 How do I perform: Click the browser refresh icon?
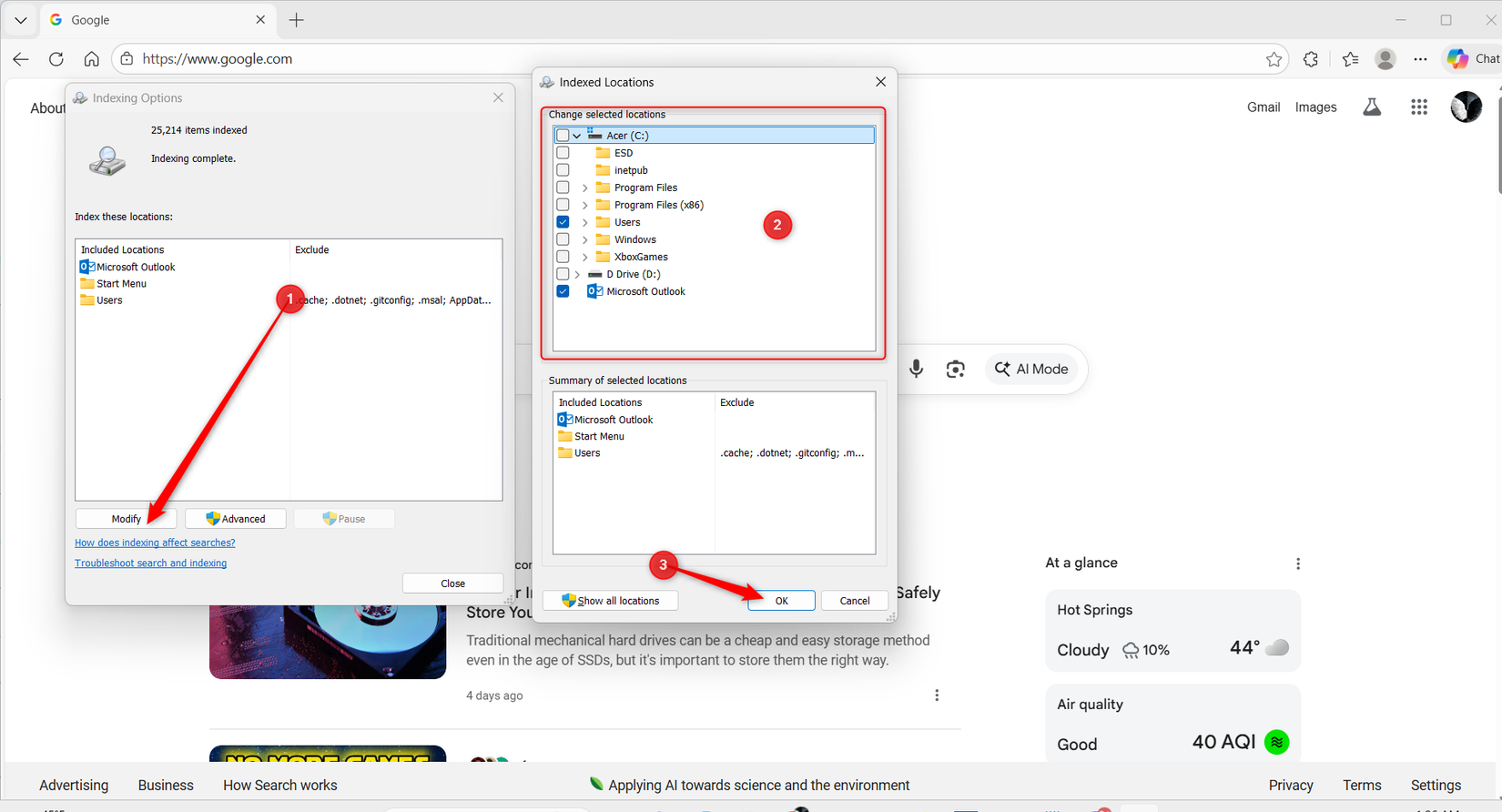point(56,59)
